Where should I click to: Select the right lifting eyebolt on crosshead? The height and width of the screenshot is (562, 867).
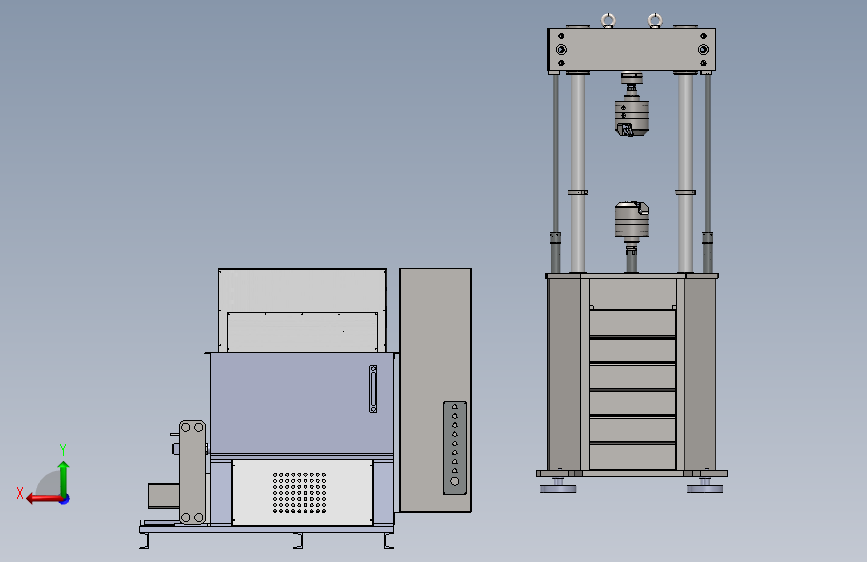pos(655,20)
